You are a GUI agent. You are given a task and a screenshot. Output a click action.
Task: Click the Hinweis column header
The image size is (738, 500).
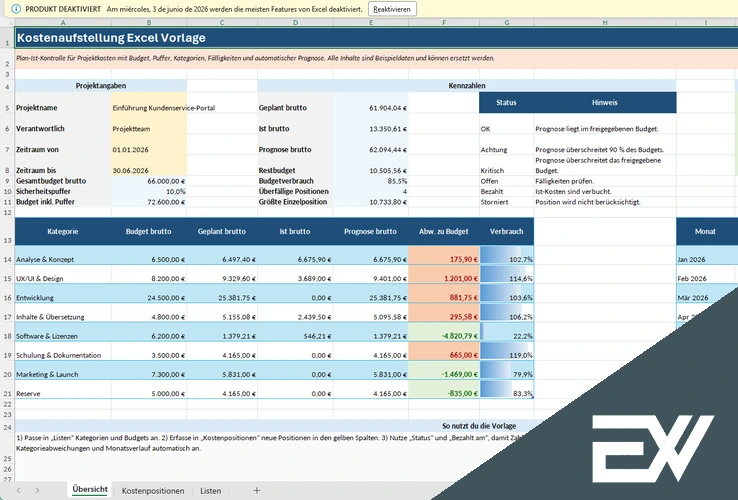coord(605,103)
